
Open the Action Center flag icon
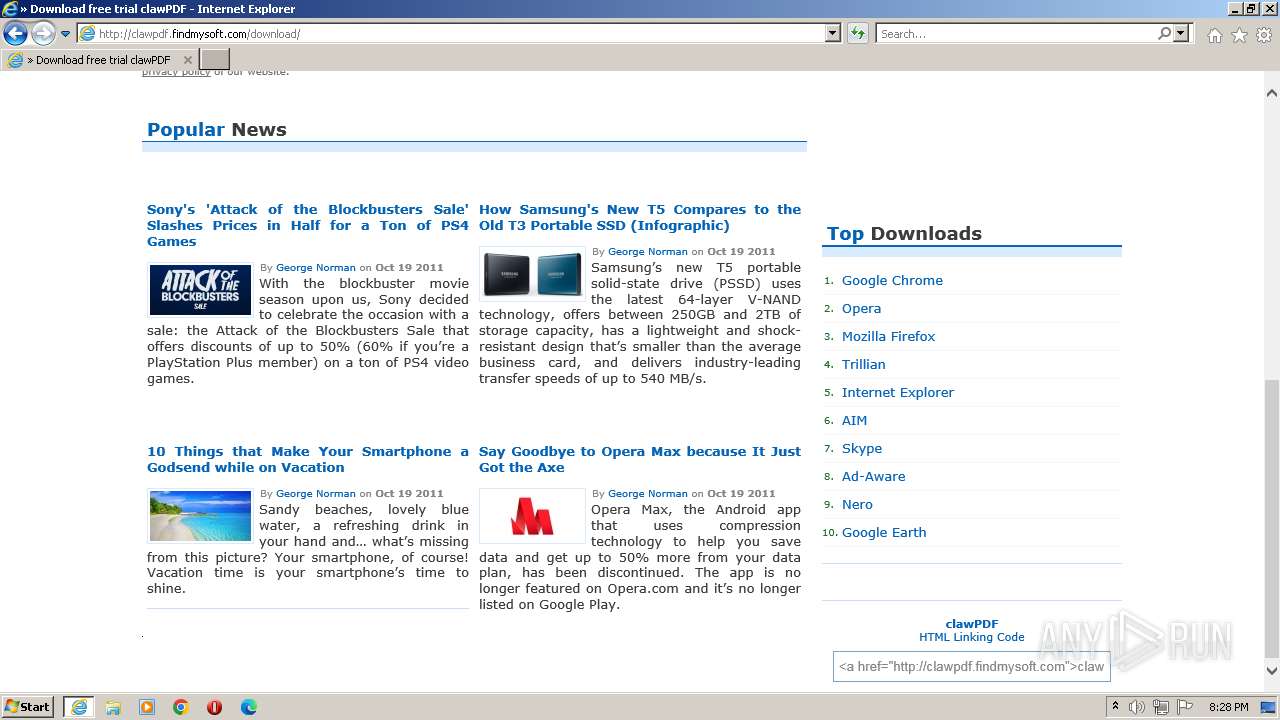(1185, 707)
